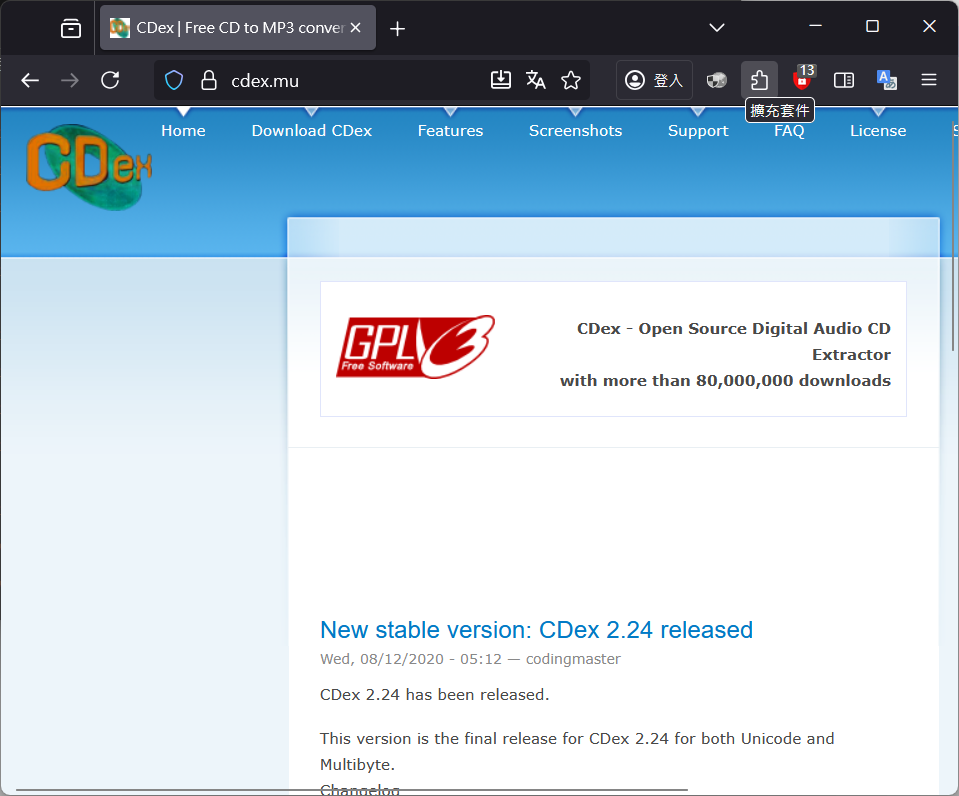Click the install web app icon
Image resolution: width=959 pixels, height=796 pixels.
point(501,80)
